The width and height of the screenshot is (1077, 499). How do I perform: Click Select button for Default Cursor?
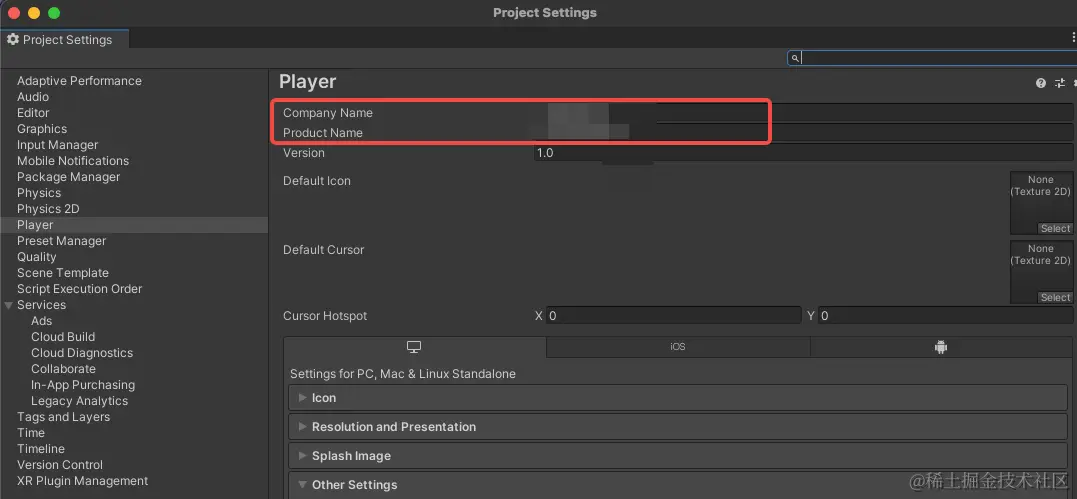click(x=1055, y=298)
